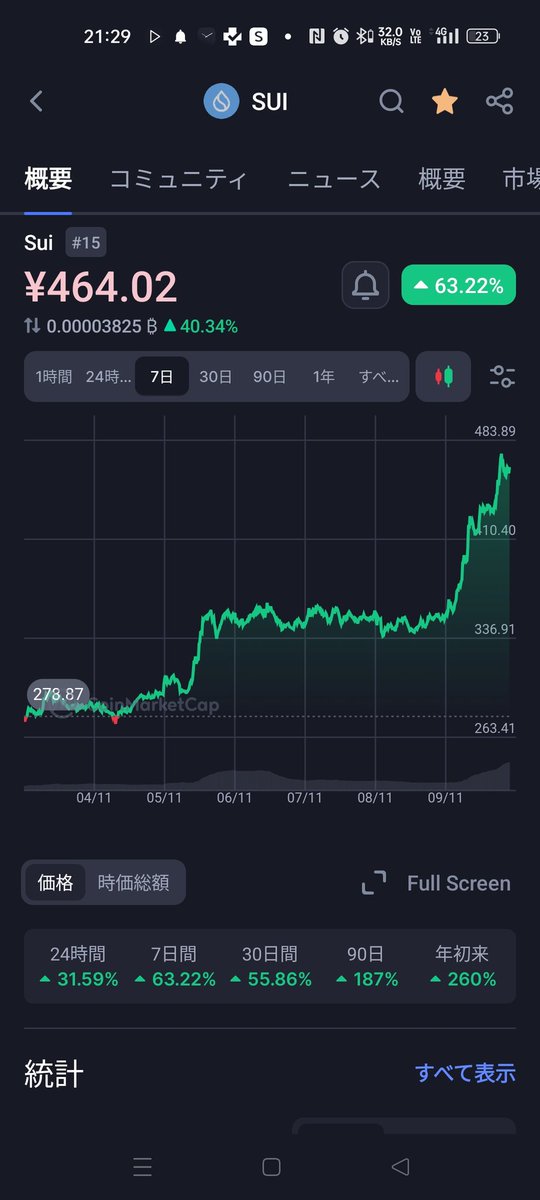This screenshot has width=540, height=1200.
Task: Open the 市場 tab
Action: click(521, 180)
